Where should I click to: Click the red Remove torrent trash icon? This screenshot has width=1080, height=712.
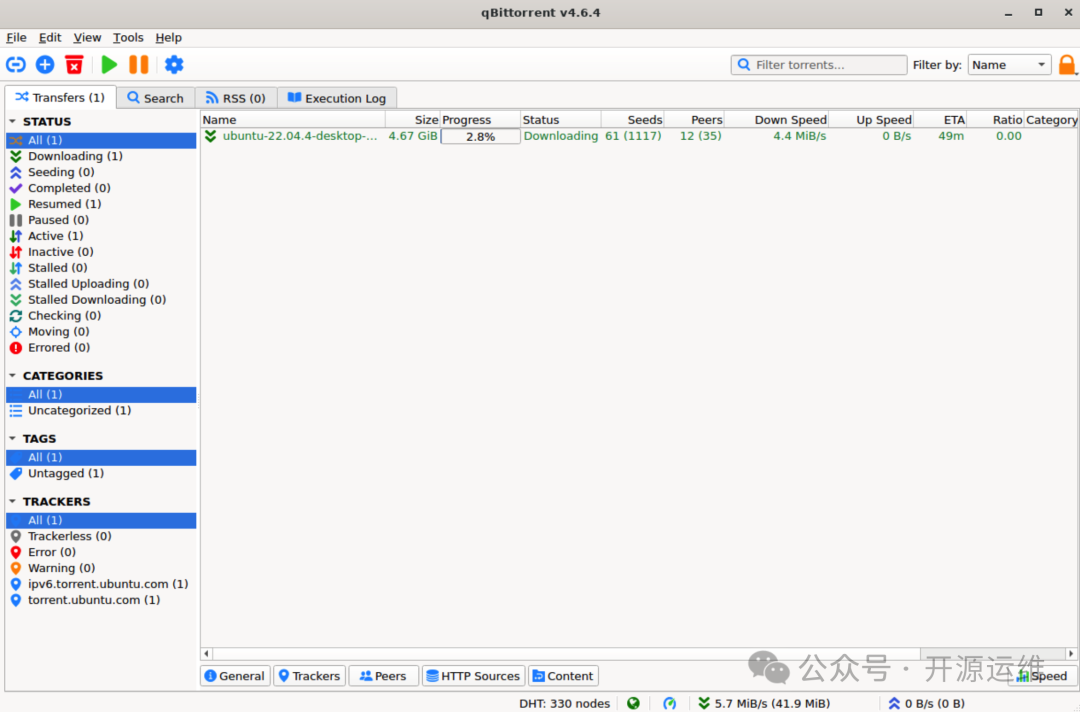tap(74, 65)
